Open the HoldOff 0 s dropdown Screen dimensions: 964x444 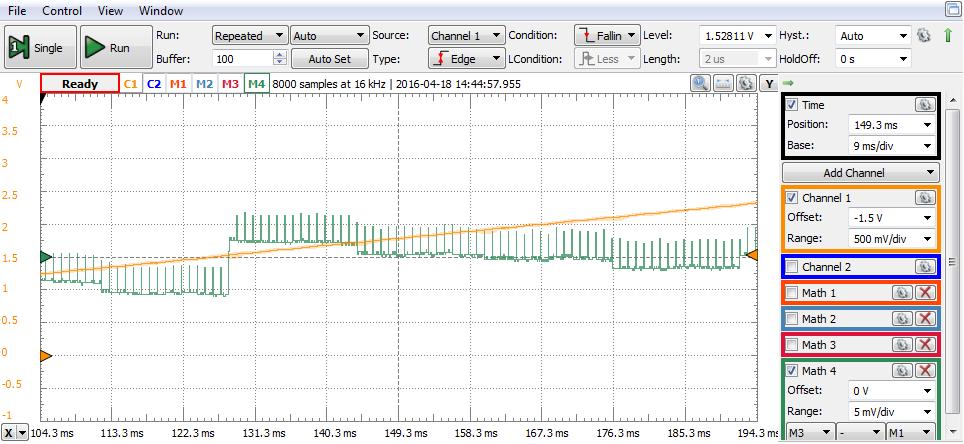(873, 59)
